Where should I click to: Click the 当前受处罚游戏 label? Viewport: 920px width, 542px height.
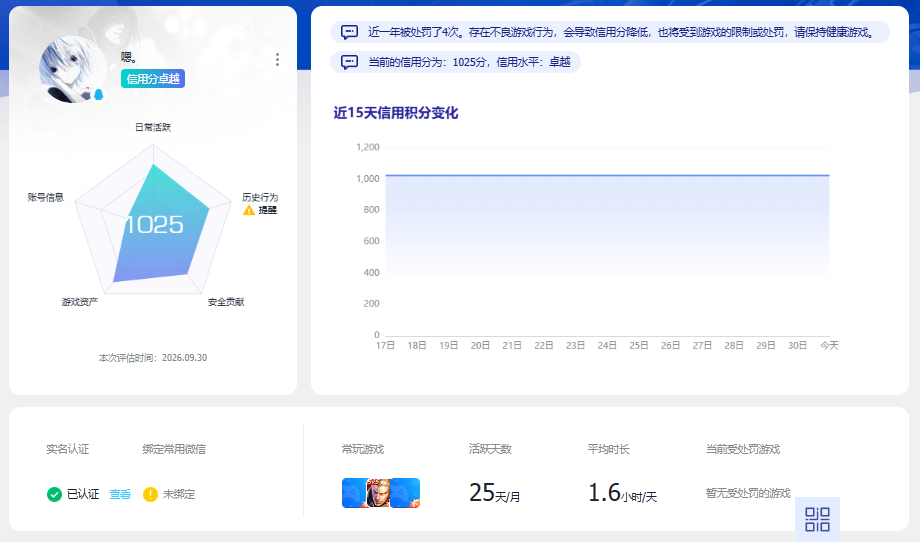pyautogui.click(x=743, y=449)
